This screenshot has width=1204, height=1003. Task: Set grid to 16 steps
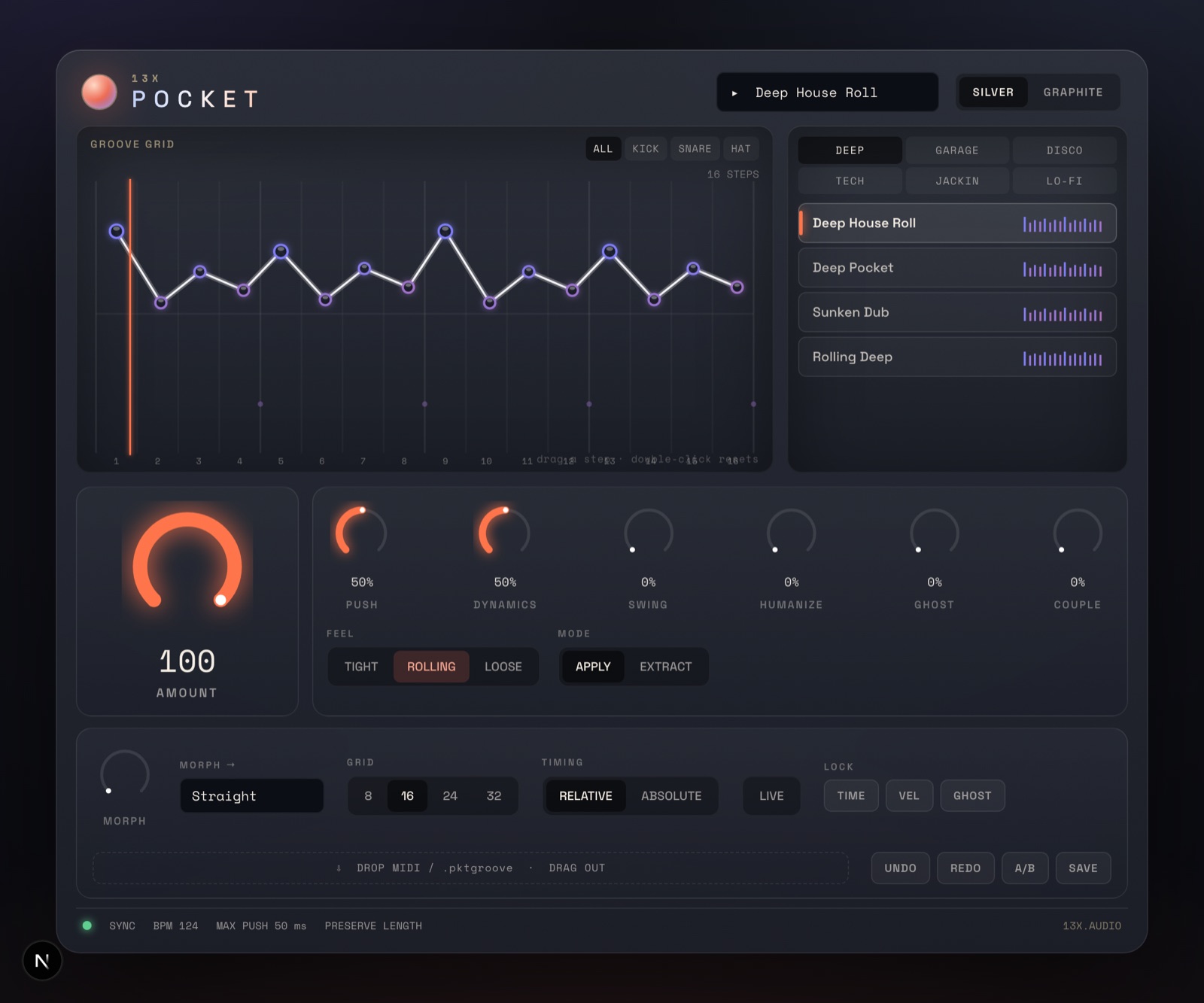(x=407, y=796)
